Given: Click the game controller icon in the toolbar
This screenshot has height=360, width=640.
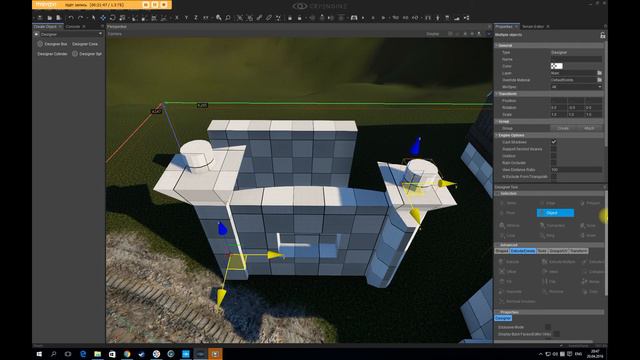Looking at the screenshot, I should click(354, 18).
